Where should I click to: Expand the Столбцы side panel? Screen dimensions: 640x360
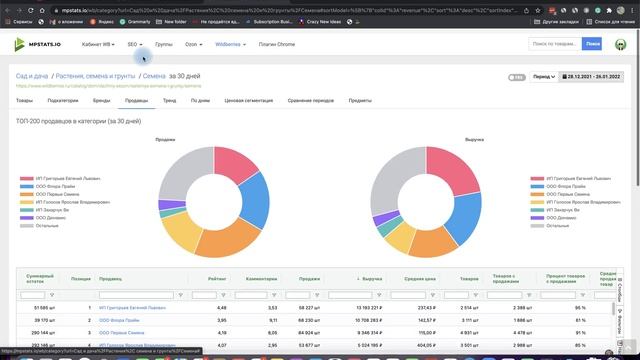(x=620, y=289)
